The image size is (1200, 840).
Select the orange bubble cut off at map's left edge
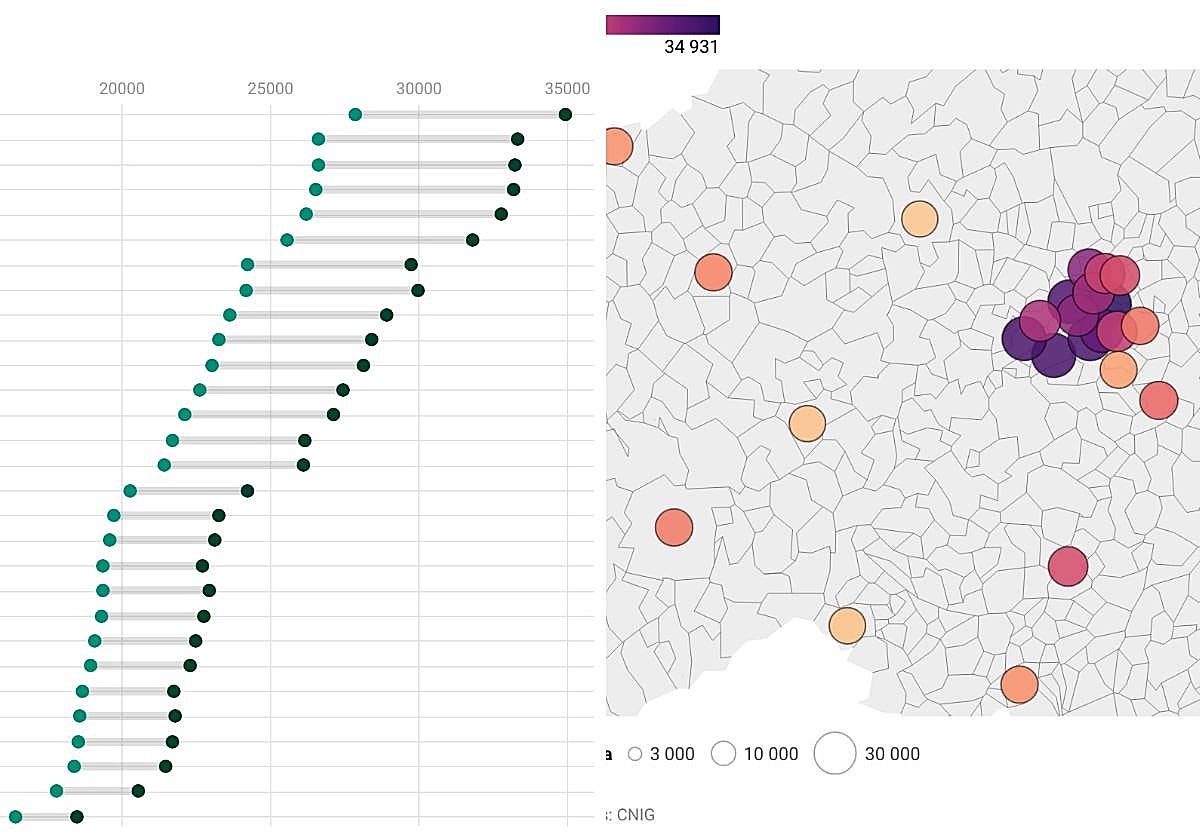pyautogui.click(x=618, y=147)
